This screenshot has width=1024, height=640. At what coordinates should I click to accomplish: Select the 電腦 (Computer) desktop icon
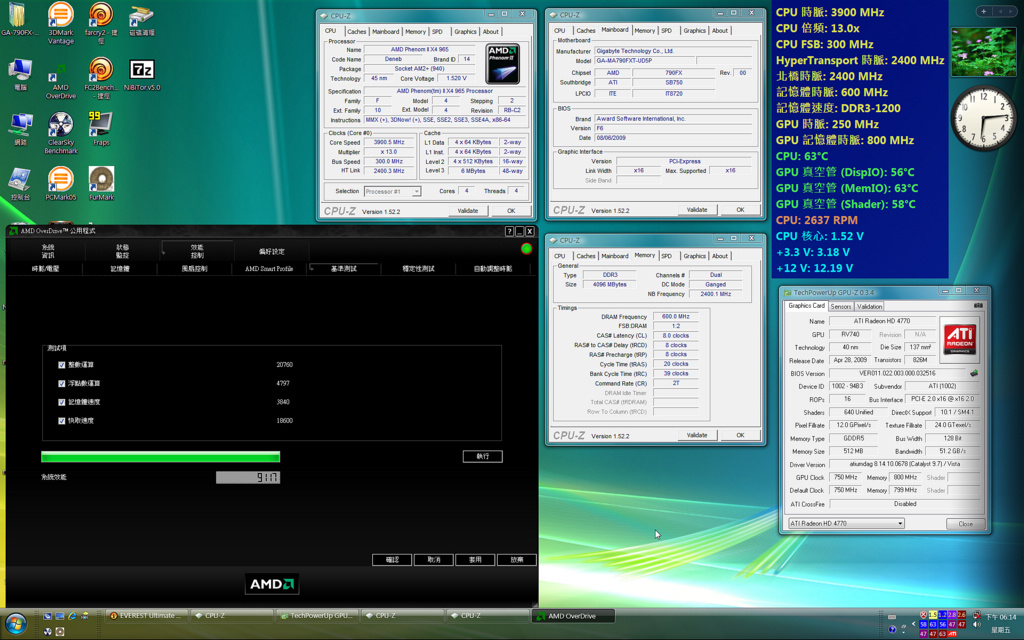(x=20, y=74)
